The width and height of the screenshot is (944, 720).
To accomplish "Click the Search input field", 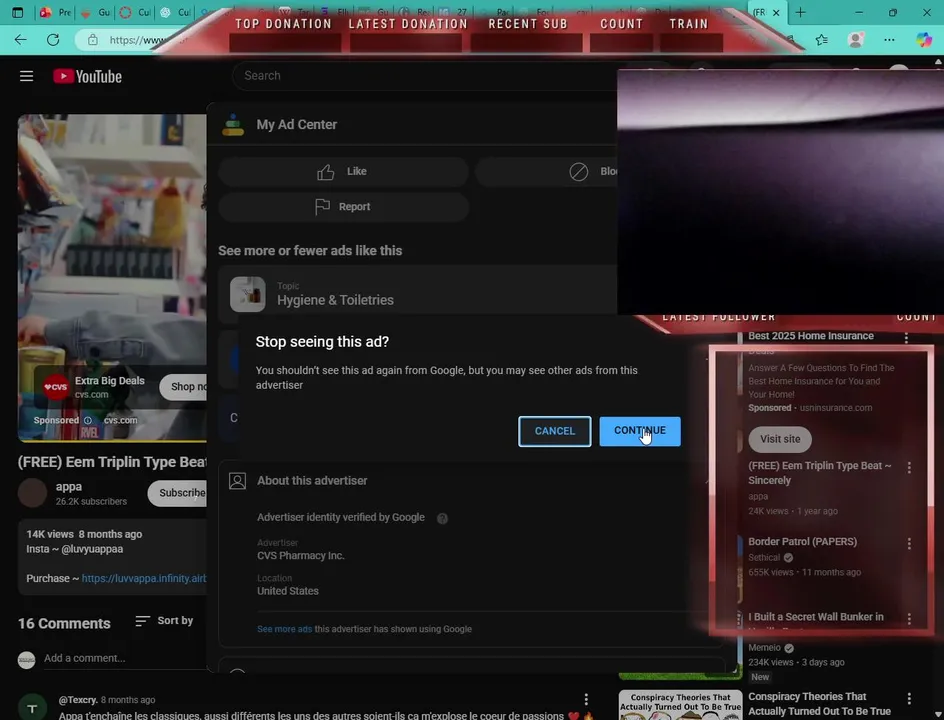I will pos(424,76).
